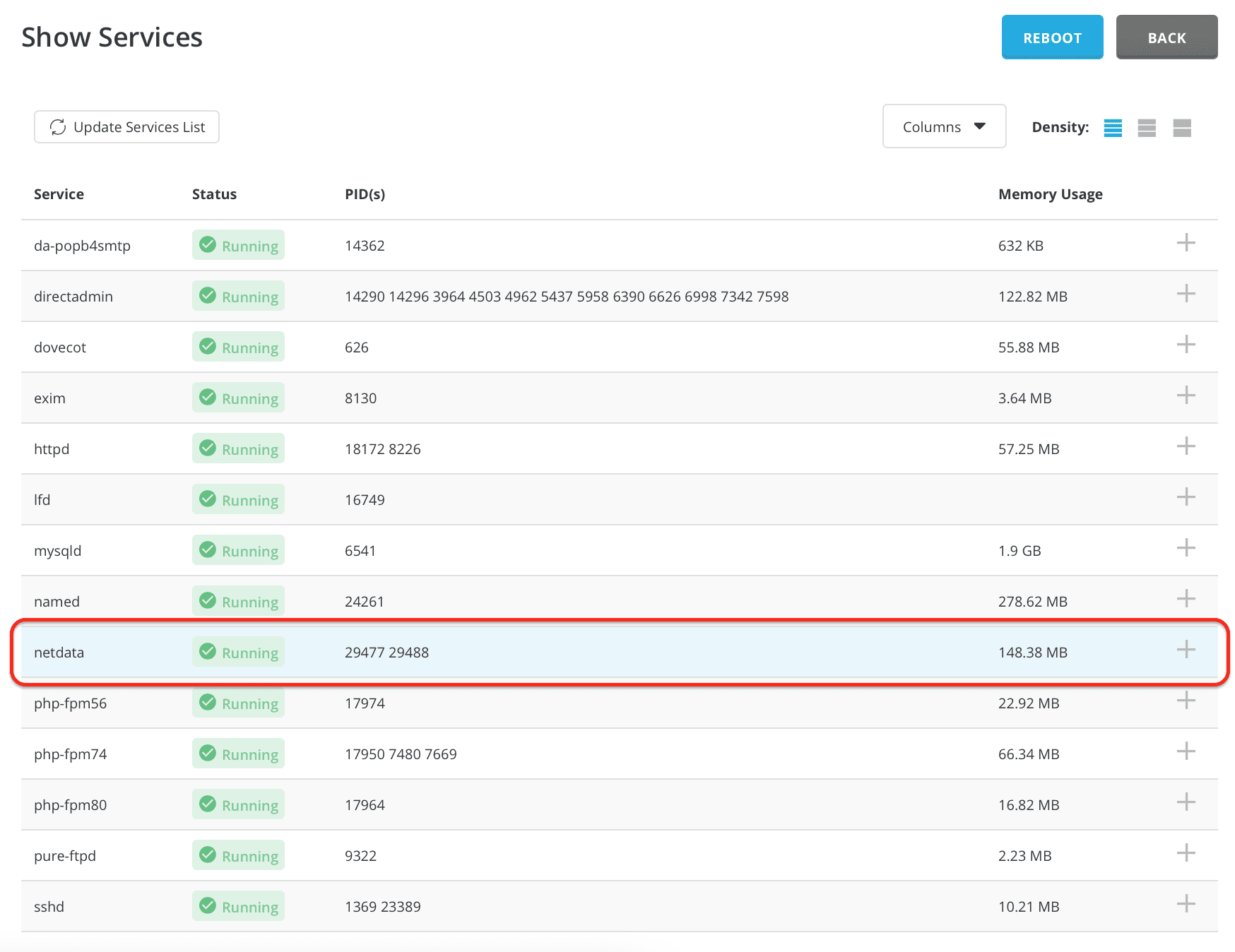Click the green checkmark icon for sshd

(x=207, y=906)
